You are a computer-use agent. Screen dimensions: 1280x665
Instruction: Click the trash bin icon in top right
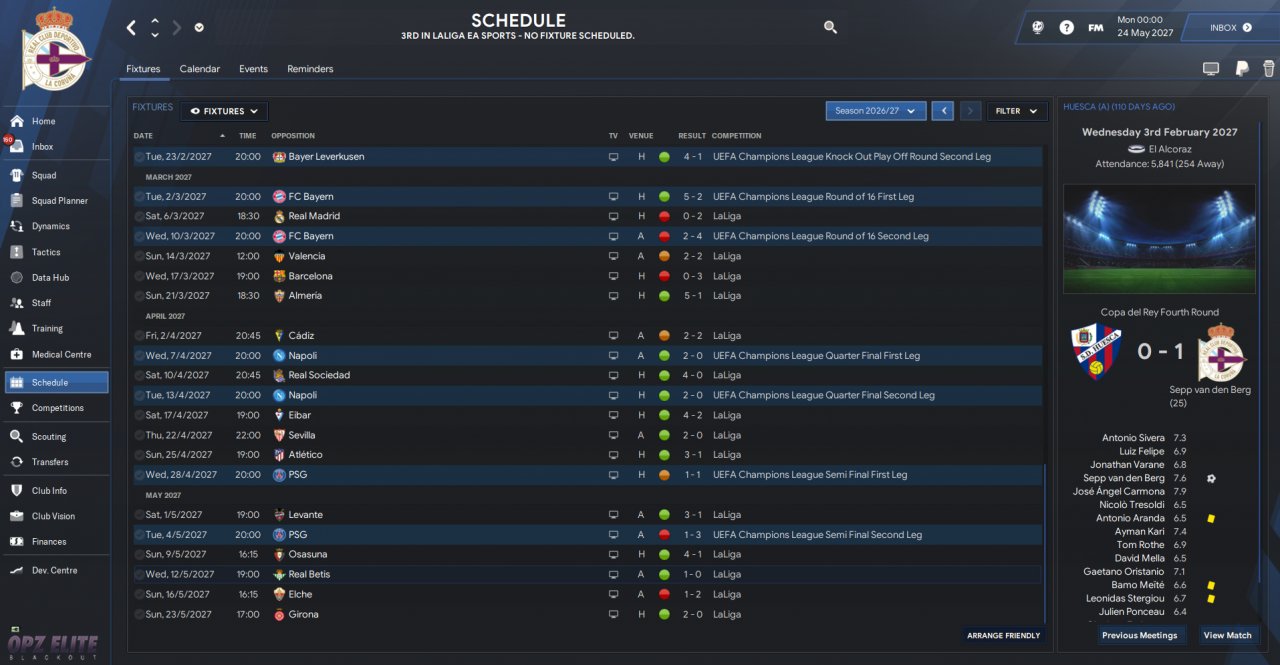tap(1269, 69)
